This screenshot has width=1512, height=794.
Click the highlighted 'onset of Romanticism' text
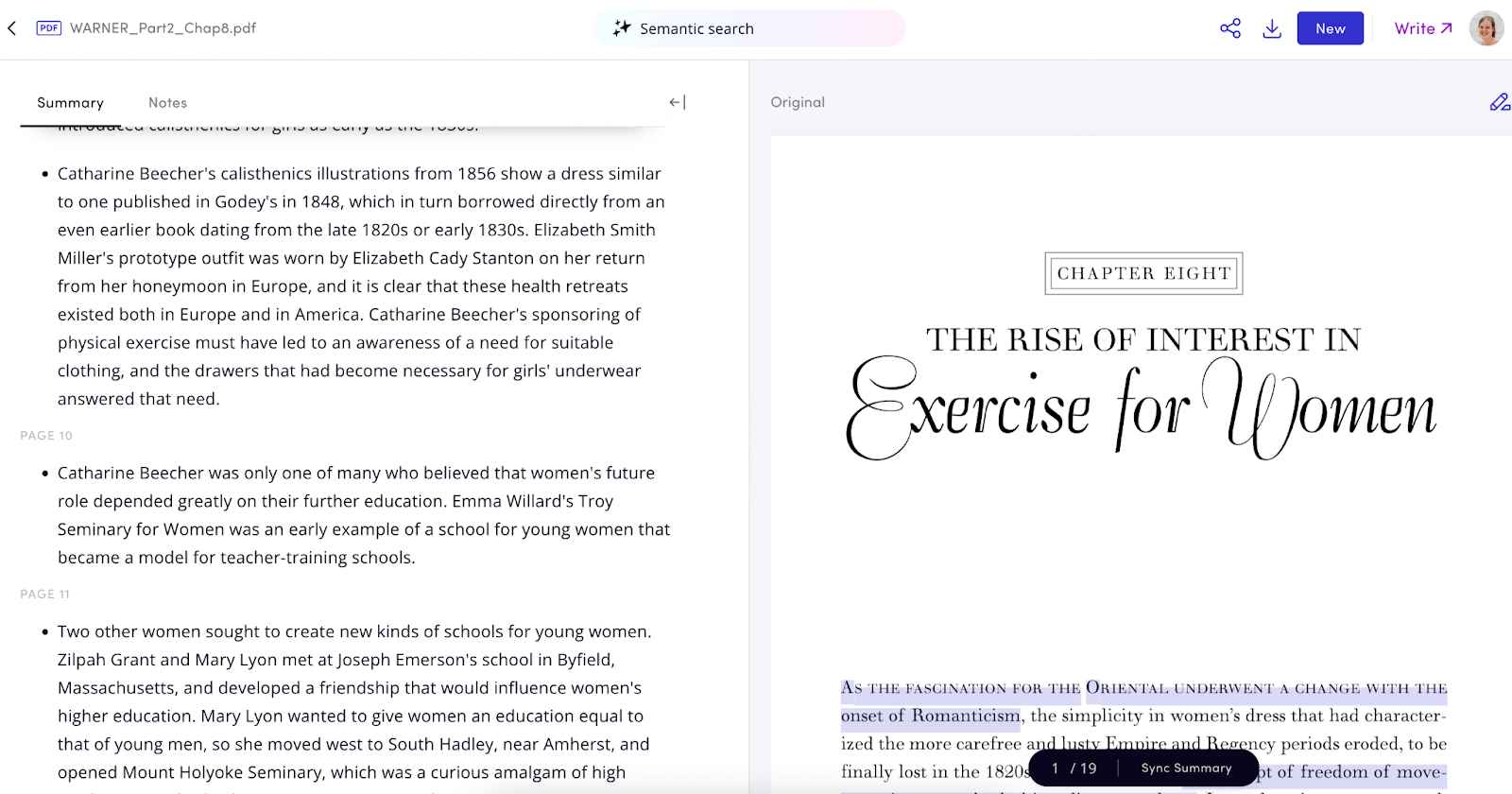(x=931, y=716)
